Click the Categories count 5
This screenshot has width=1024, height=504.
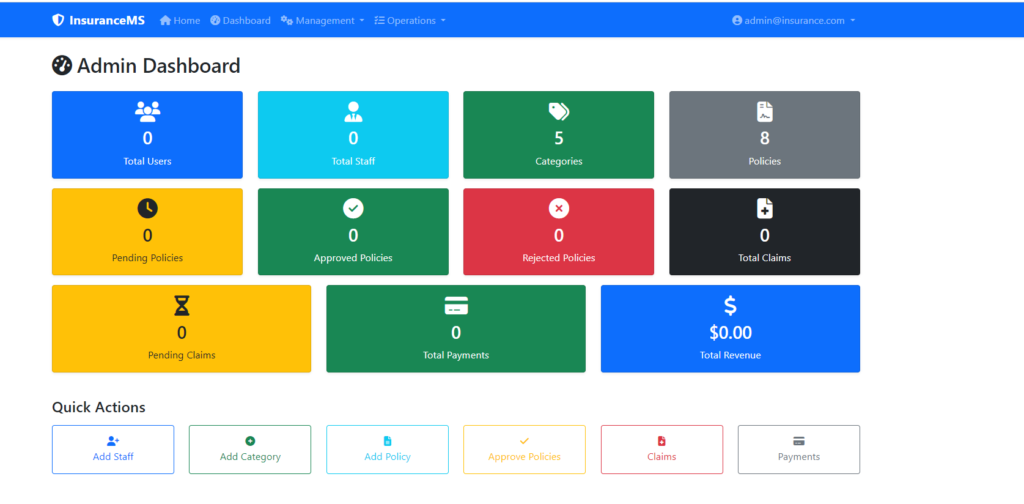559,138
